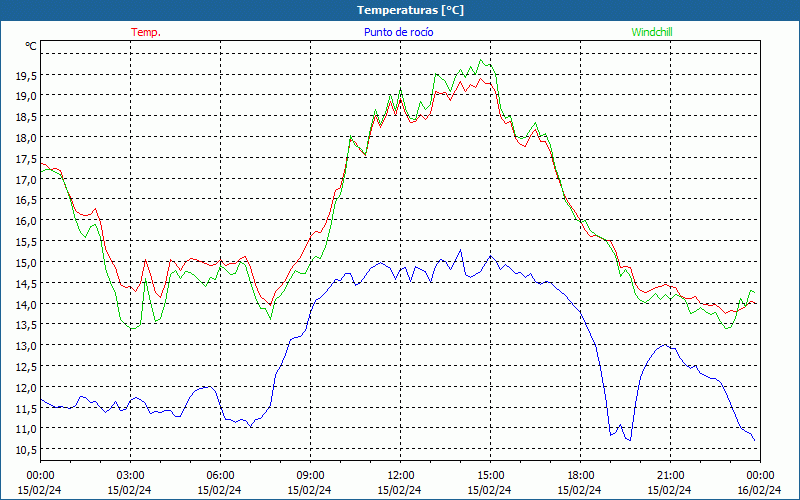This screenshot has height=500, width=800.
Task: Click the 17,5 y-axis value
Action: point(26,159)
